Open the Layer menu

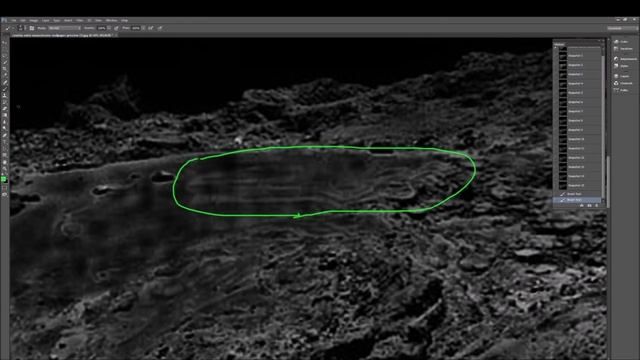(x=46, y=20)
